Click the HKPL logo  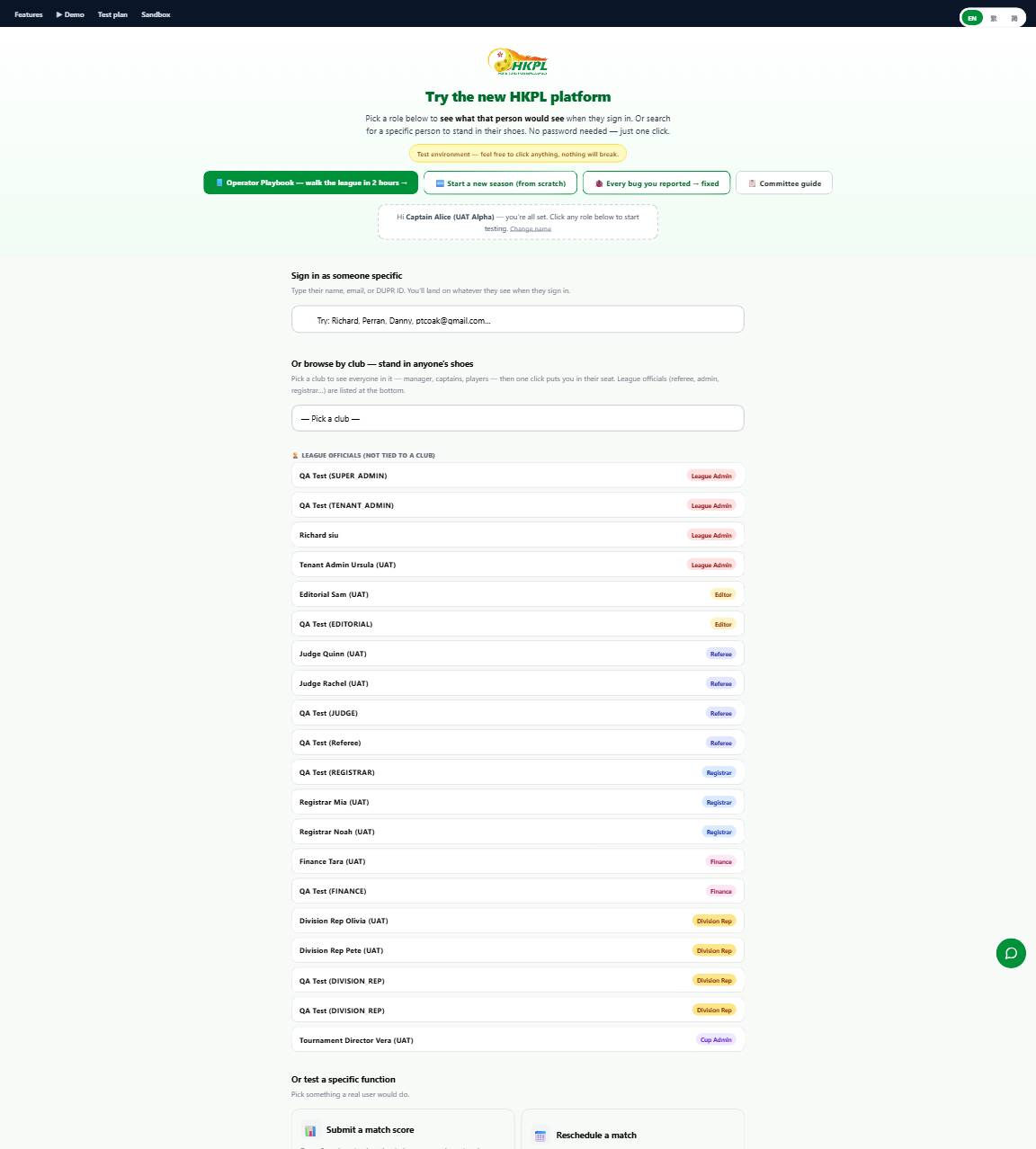517,61
